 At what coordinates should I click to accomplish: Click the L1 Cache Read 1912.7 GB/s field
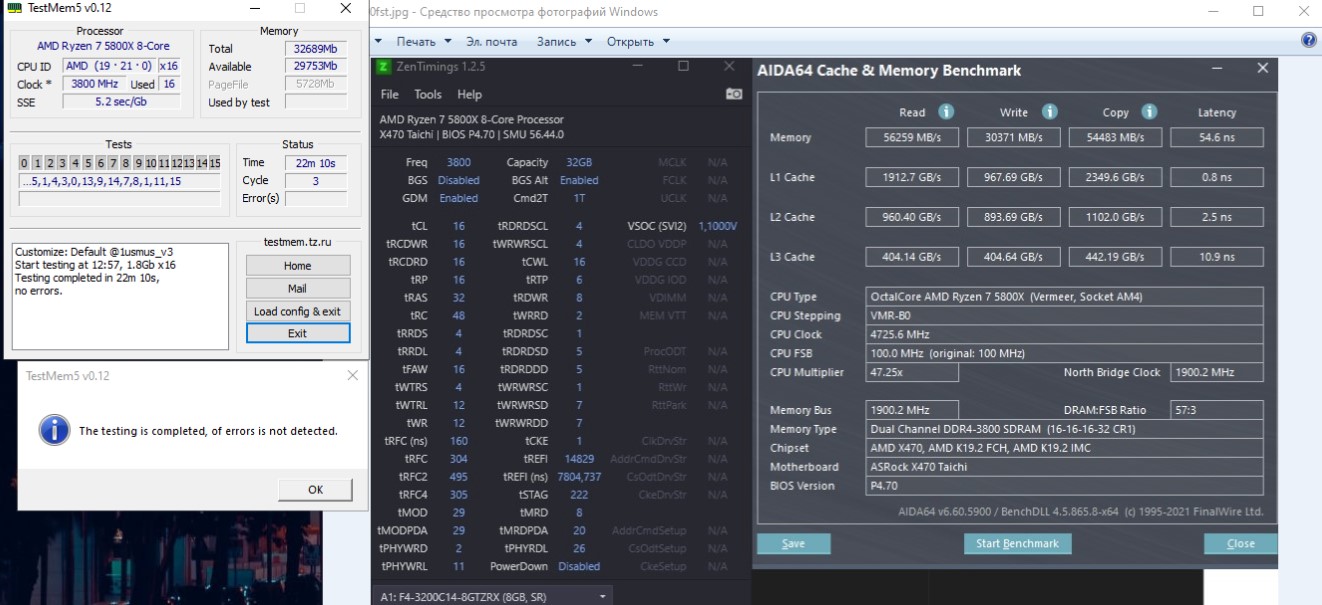pos(914,178)
